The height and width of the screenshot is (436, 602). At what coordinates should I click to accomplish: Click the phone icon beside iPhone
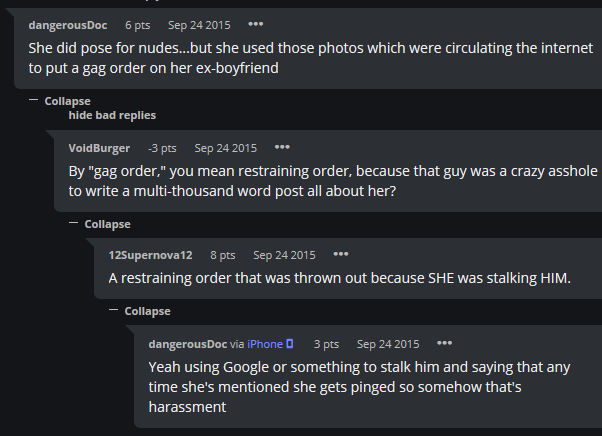[x=290, y=344]
